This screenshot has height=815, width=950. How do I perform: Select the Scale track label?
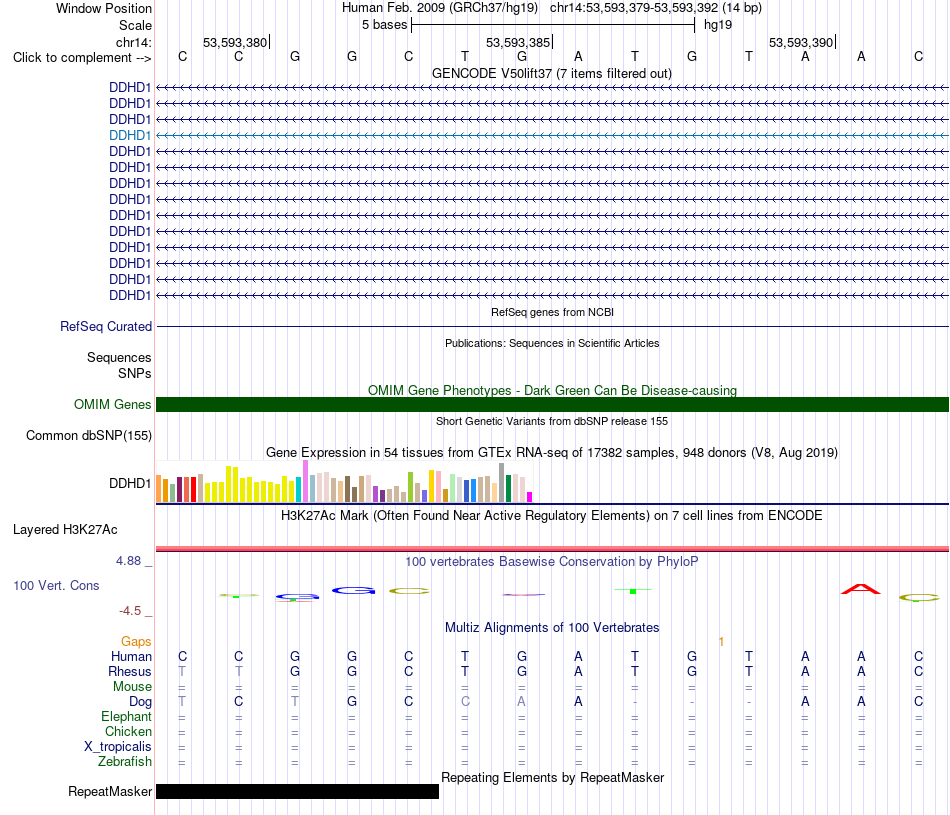point(135,25)
